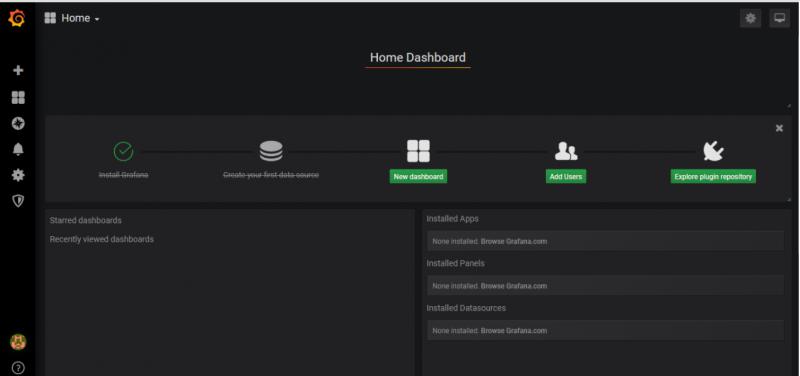800x376 pixels.
Task: Dismiss the getting started panel with X
Action: click(x=779, y=129)
